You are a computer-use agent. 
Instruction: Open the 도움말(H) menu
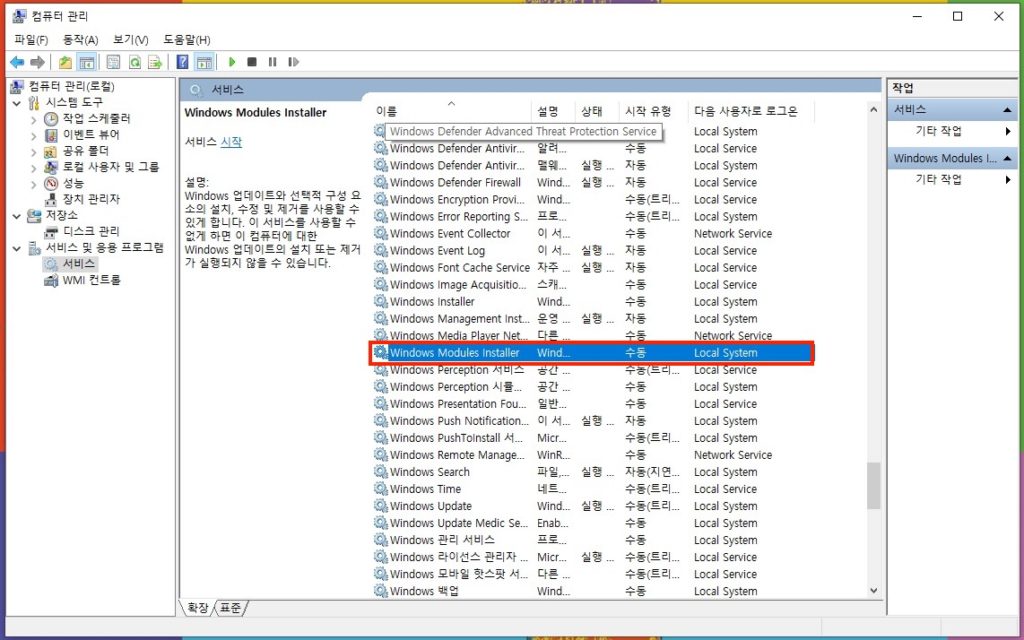tap(187, 40)
